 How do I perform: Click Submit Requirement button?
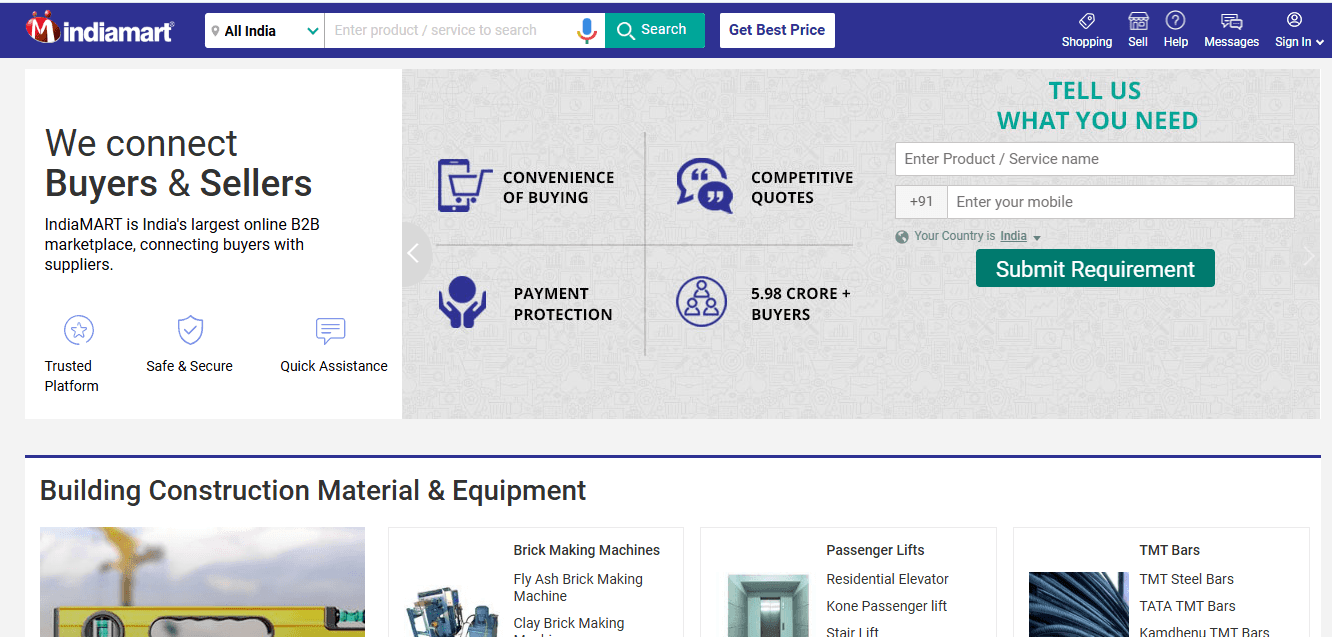pyautogui.click(x=1095, y=269)
